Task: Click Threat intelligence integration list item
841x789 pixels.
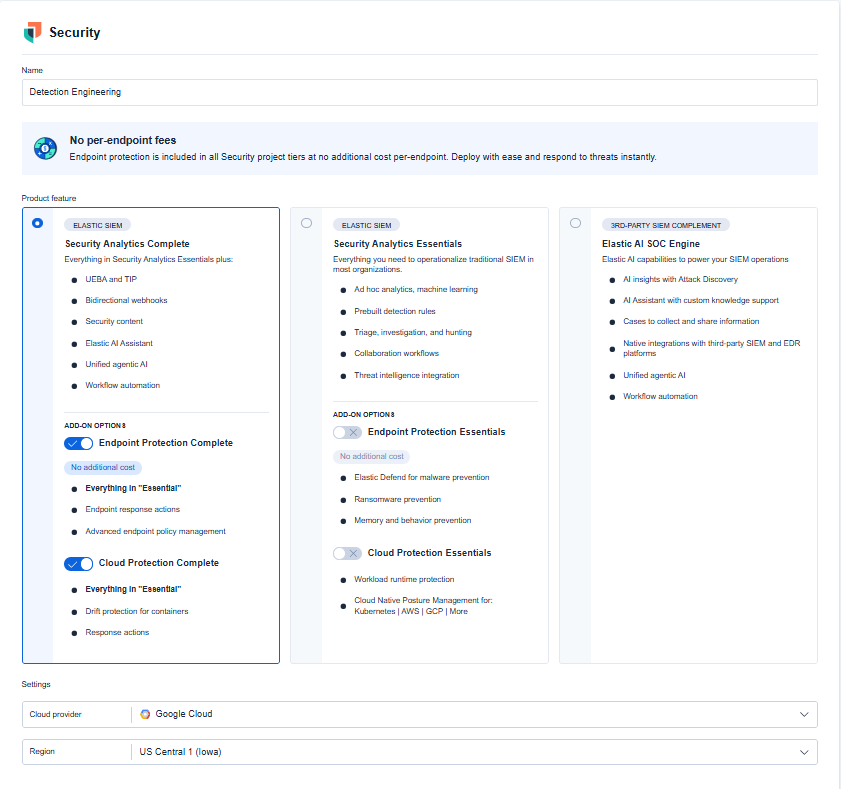Action: coord(407,375)
